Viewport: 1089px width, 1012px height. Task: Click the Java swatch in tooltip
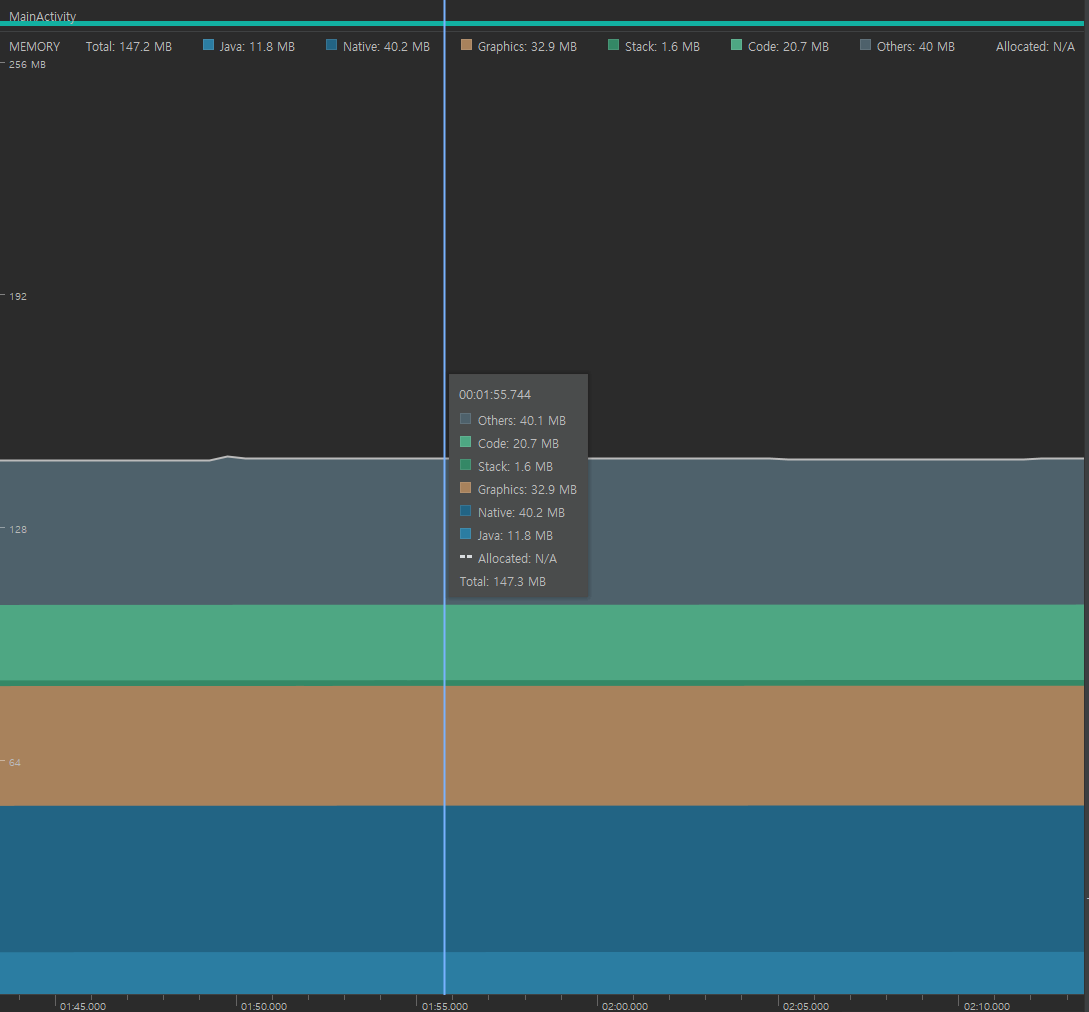coord(465,534)
